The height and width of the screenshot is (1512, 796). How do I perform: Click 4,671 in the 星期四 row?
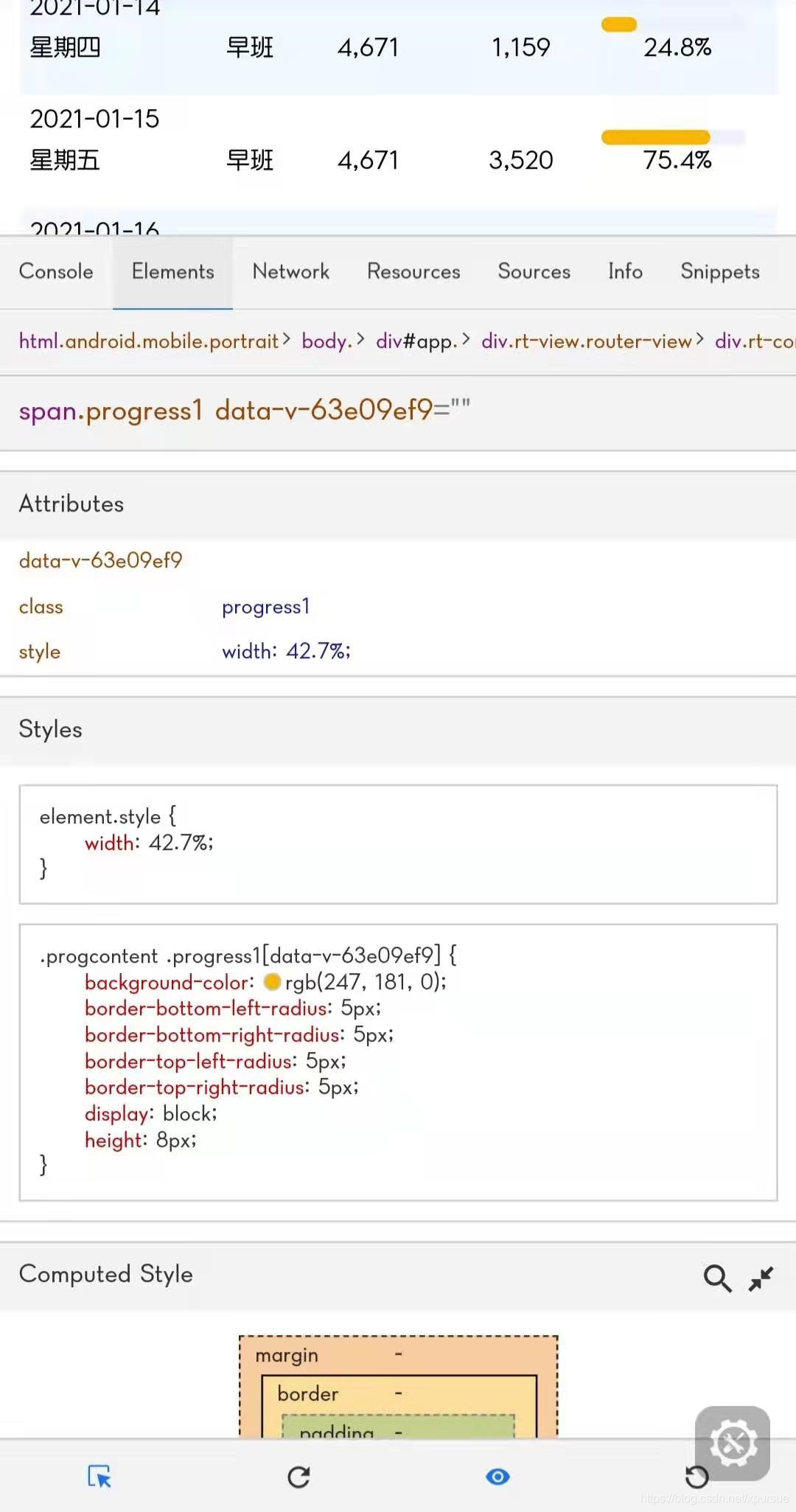[x=368, y=48]
